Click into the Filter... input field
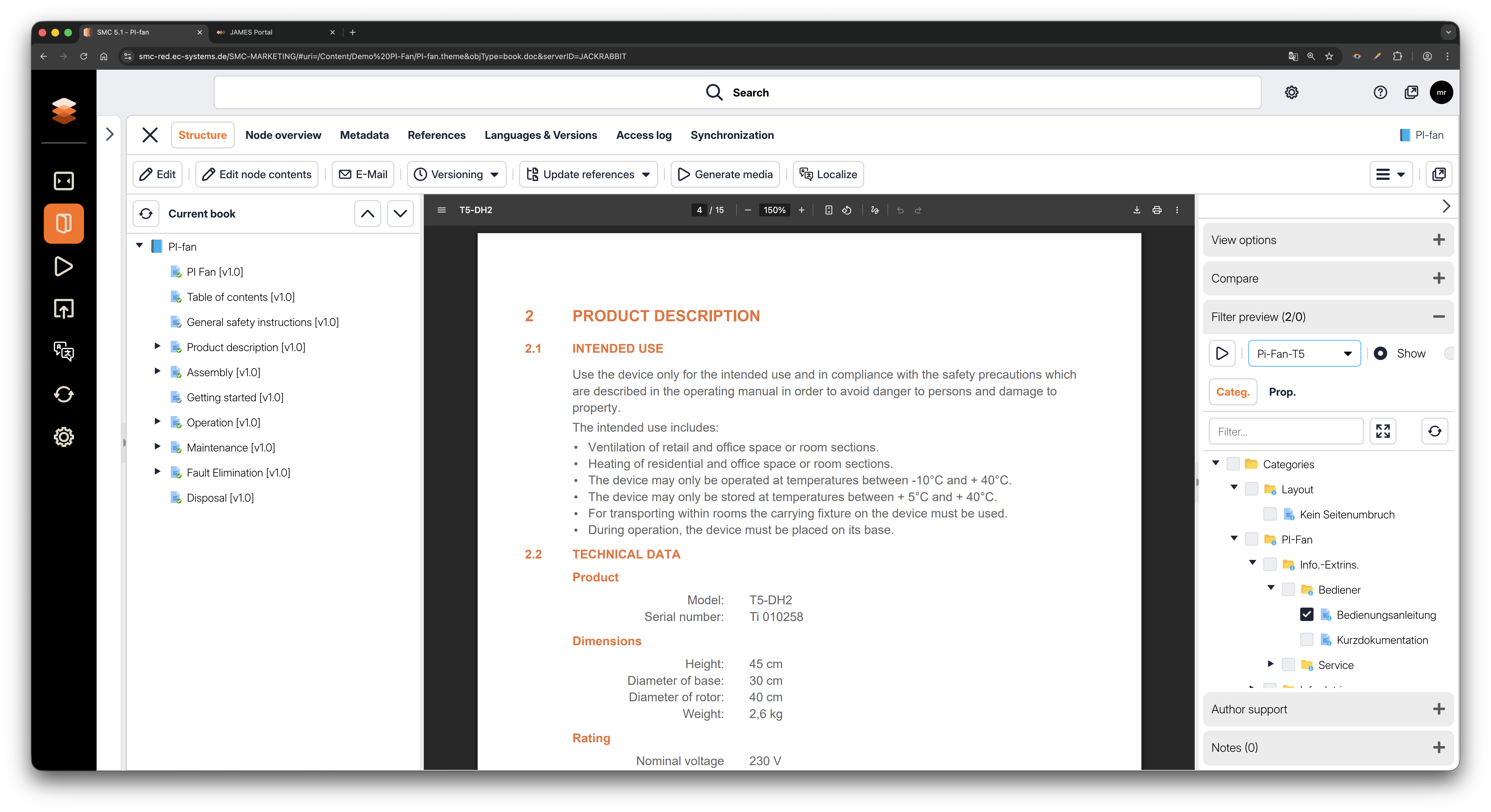The image size is (1491, 812). coord(1286,431)
